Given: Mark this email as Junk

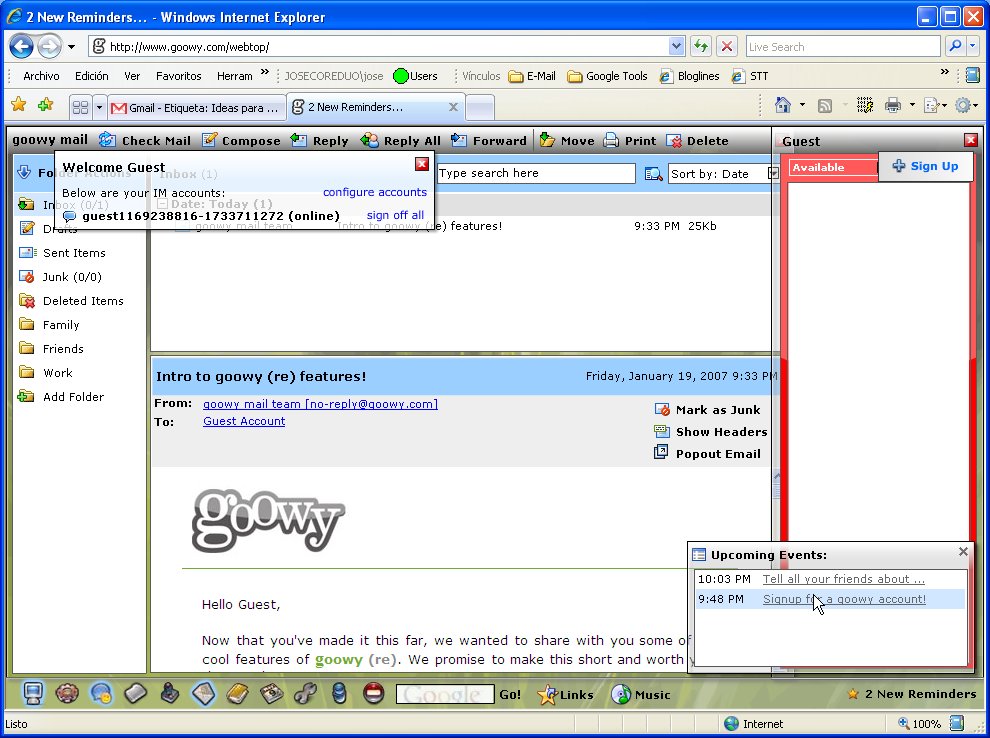Looking at the screenshot, I should pos(707,410).
